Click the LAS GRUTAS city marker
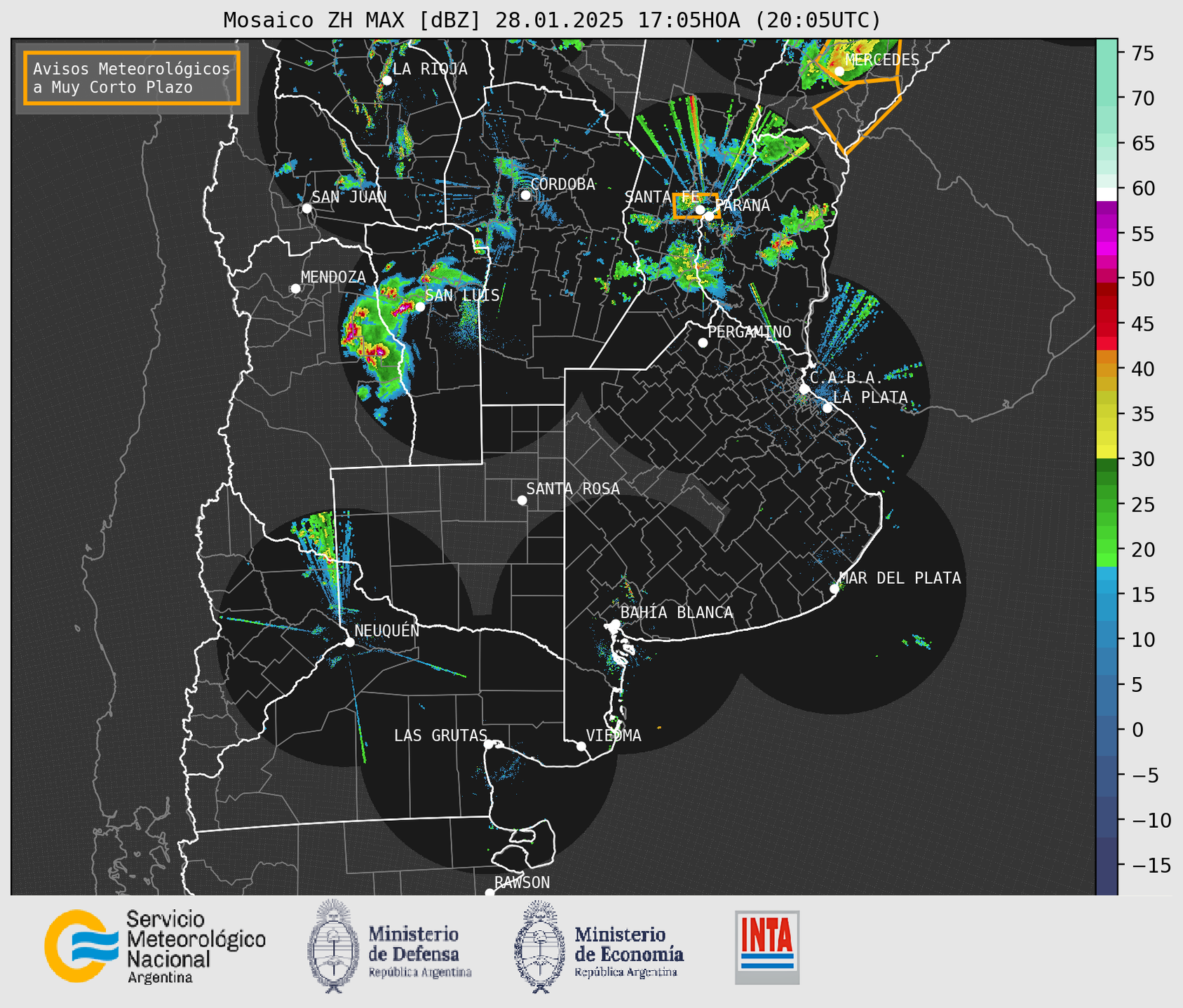Viewport: 1183px width, 1008px height. [489, 744]
